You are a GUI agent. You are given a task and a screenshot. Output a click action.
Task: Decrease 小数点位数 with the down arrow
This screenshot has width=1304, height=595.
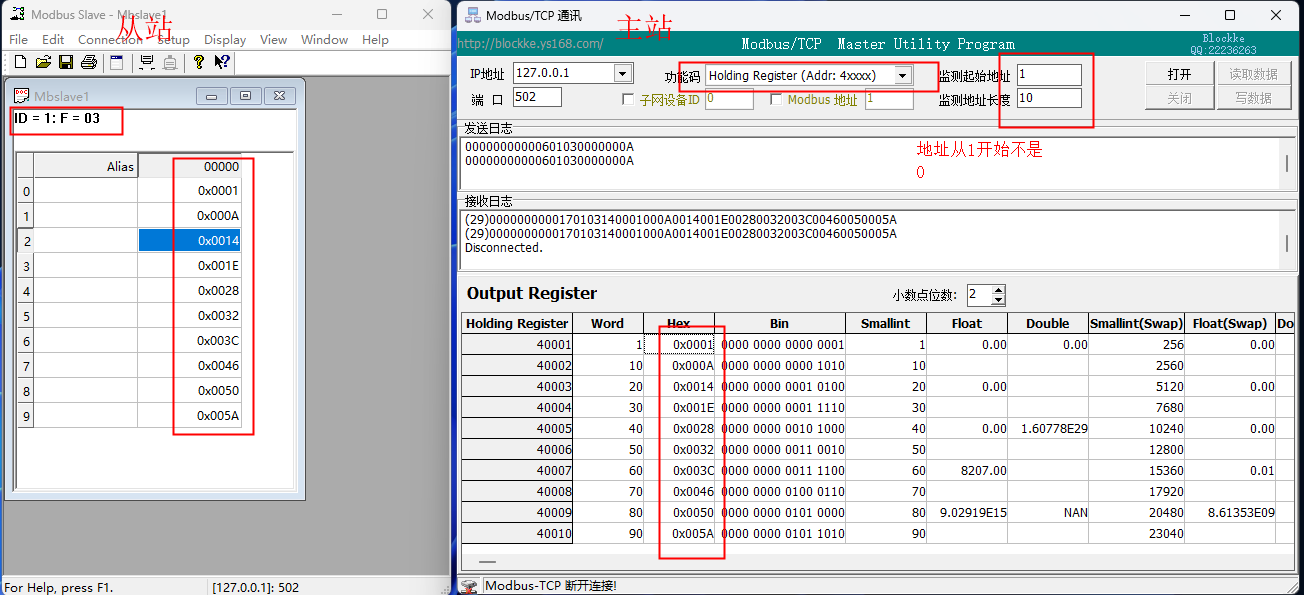998,300
